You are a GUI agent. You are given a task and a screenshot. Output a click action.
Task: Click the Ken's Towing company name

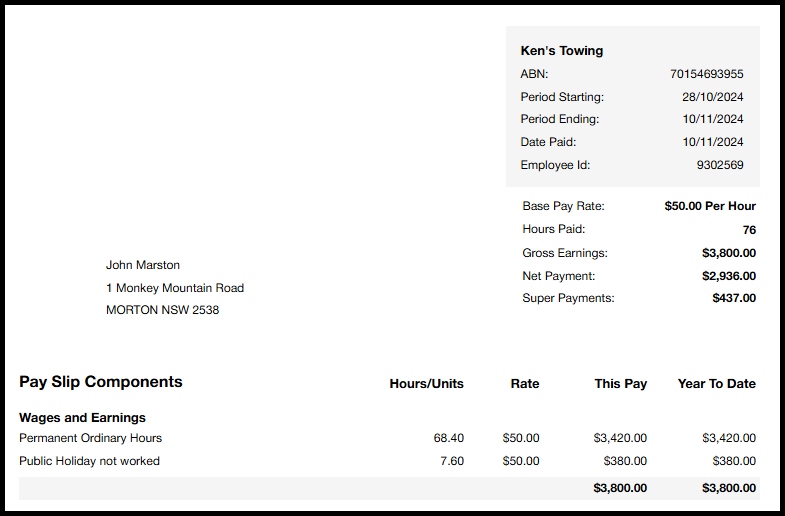point(561,51)
